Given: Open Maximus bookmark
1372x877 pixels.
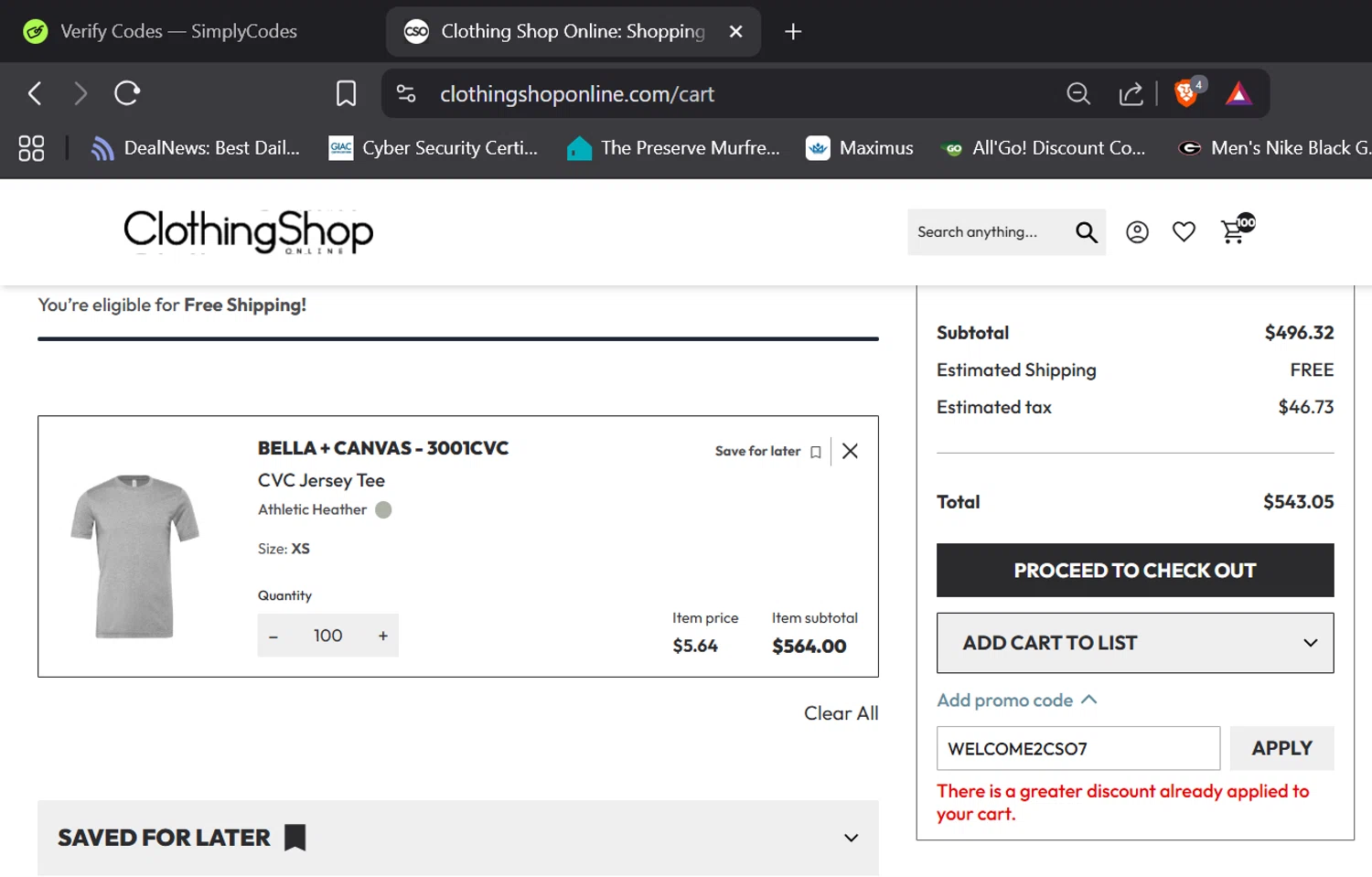Looking at the screenshot, I should click(860, 148).
